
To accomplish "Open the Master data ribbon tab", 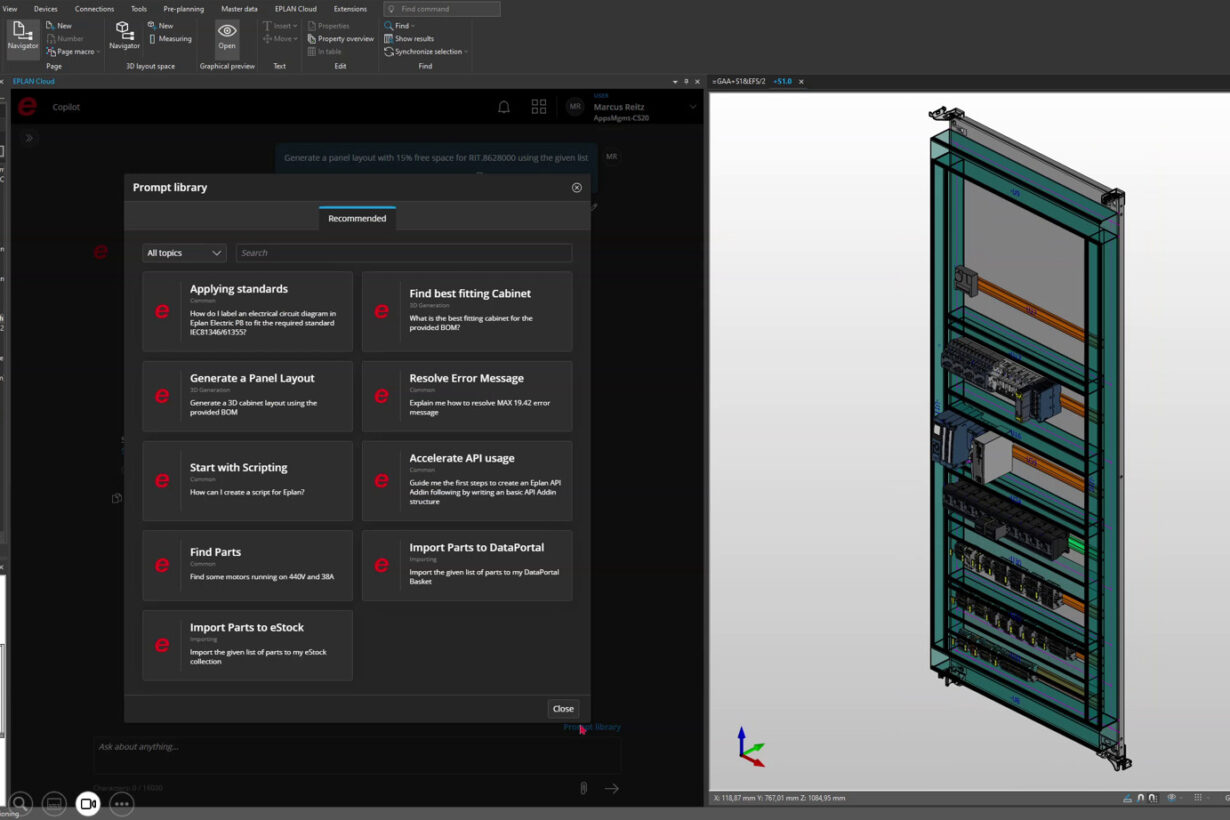I will (x=239, y=9).
